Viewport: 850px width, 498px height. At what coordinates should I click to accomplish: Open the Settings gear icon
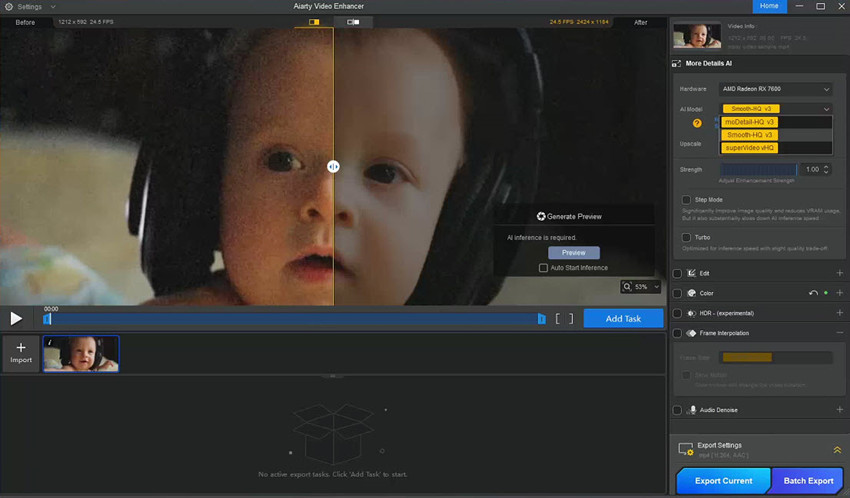(9, 7)
